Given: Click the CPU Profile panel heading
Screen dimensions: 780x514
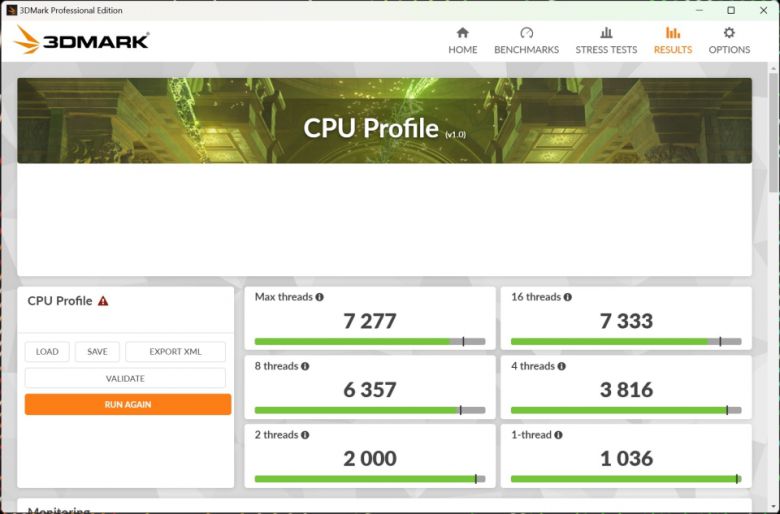Looking at the screenshot, I should pos(60,301).
